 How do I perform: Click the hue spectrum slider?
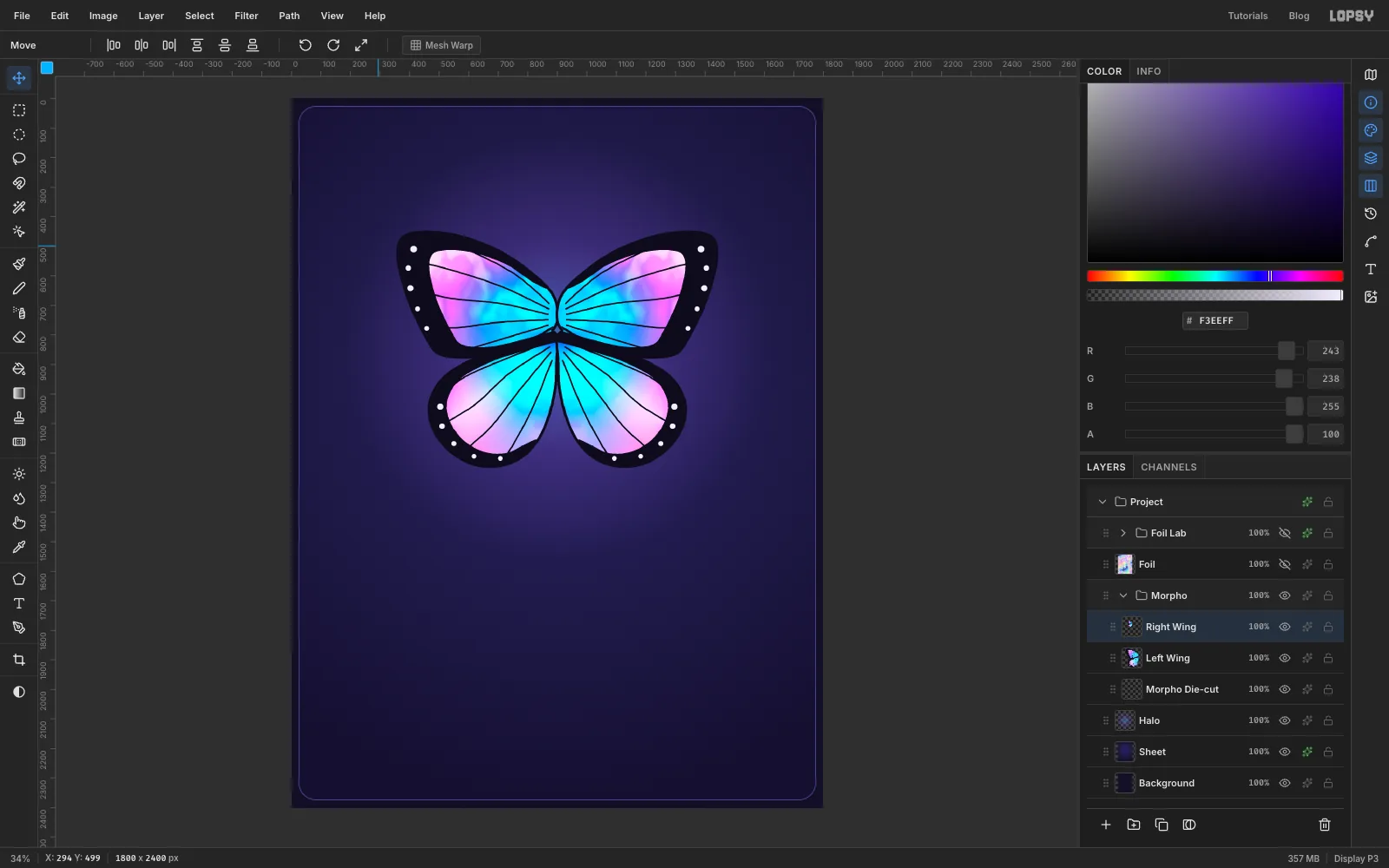click(x=1215, y=276)
